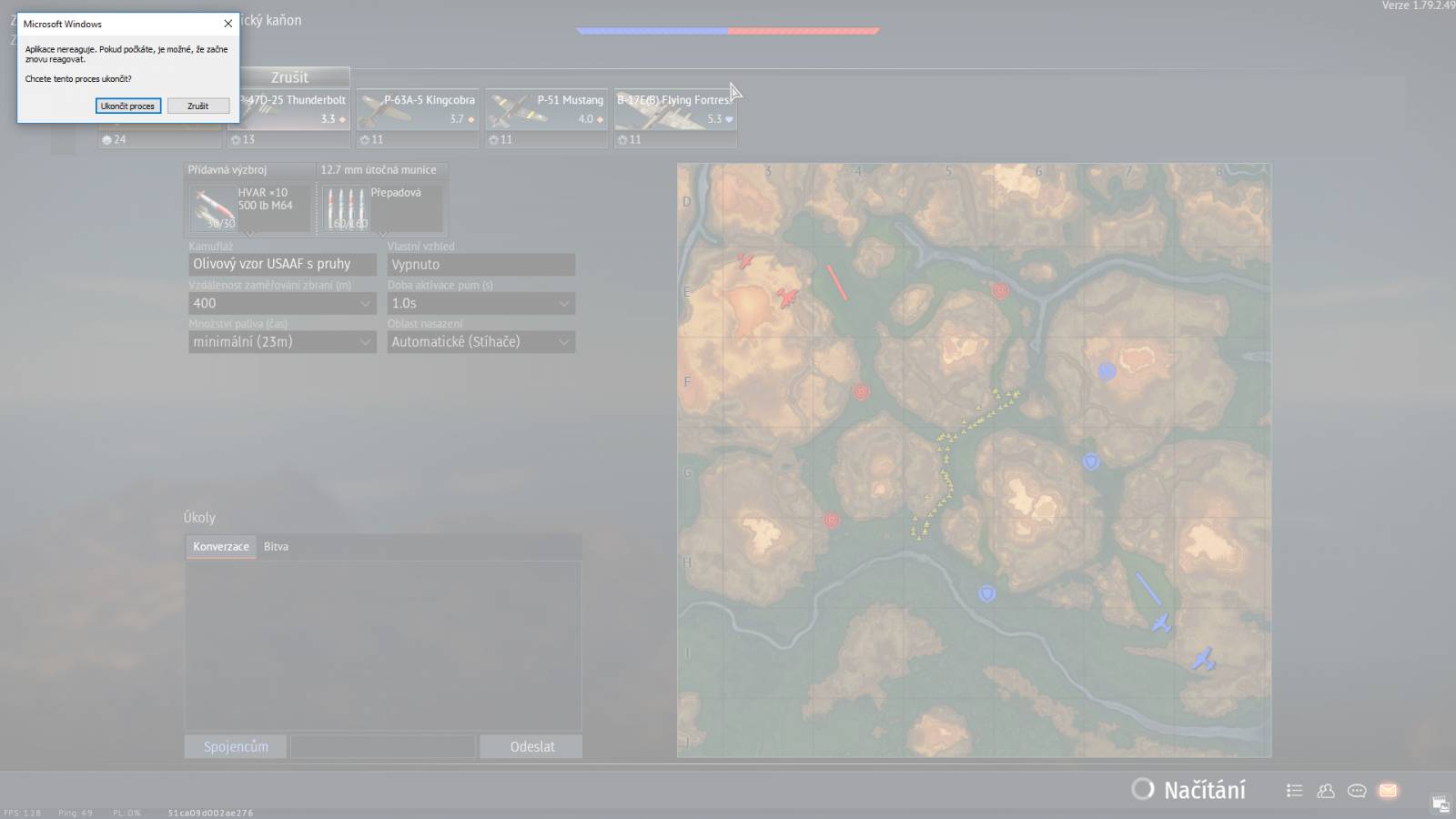Click crew count 13 under Thunderbolt
The image size is (1456, 819).
242,139
